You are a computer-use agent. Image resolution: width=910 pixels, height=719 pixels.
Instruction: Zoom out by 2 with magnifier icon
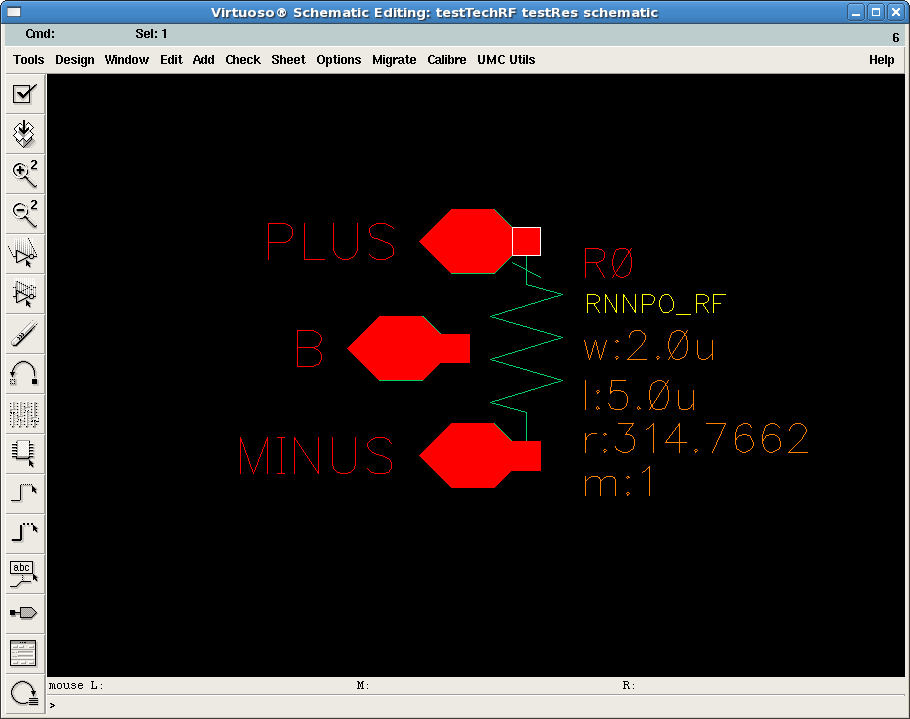[24, 214]
